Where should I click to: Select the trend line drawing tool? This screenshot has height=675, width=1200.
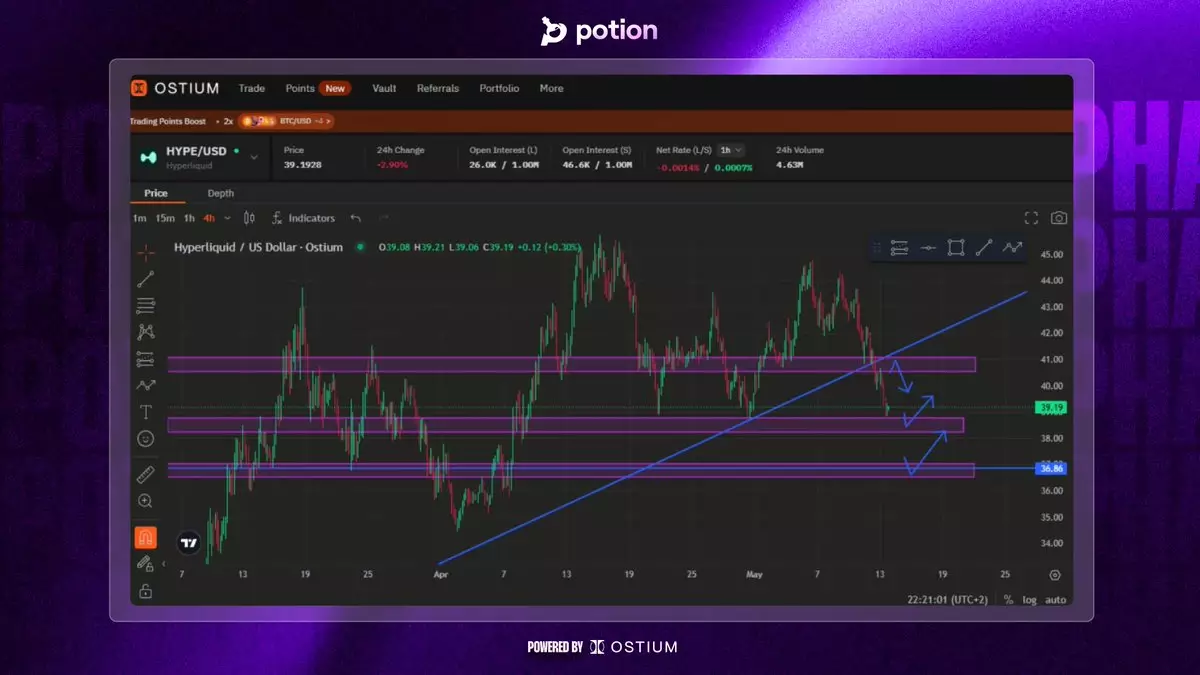point(146,279)
